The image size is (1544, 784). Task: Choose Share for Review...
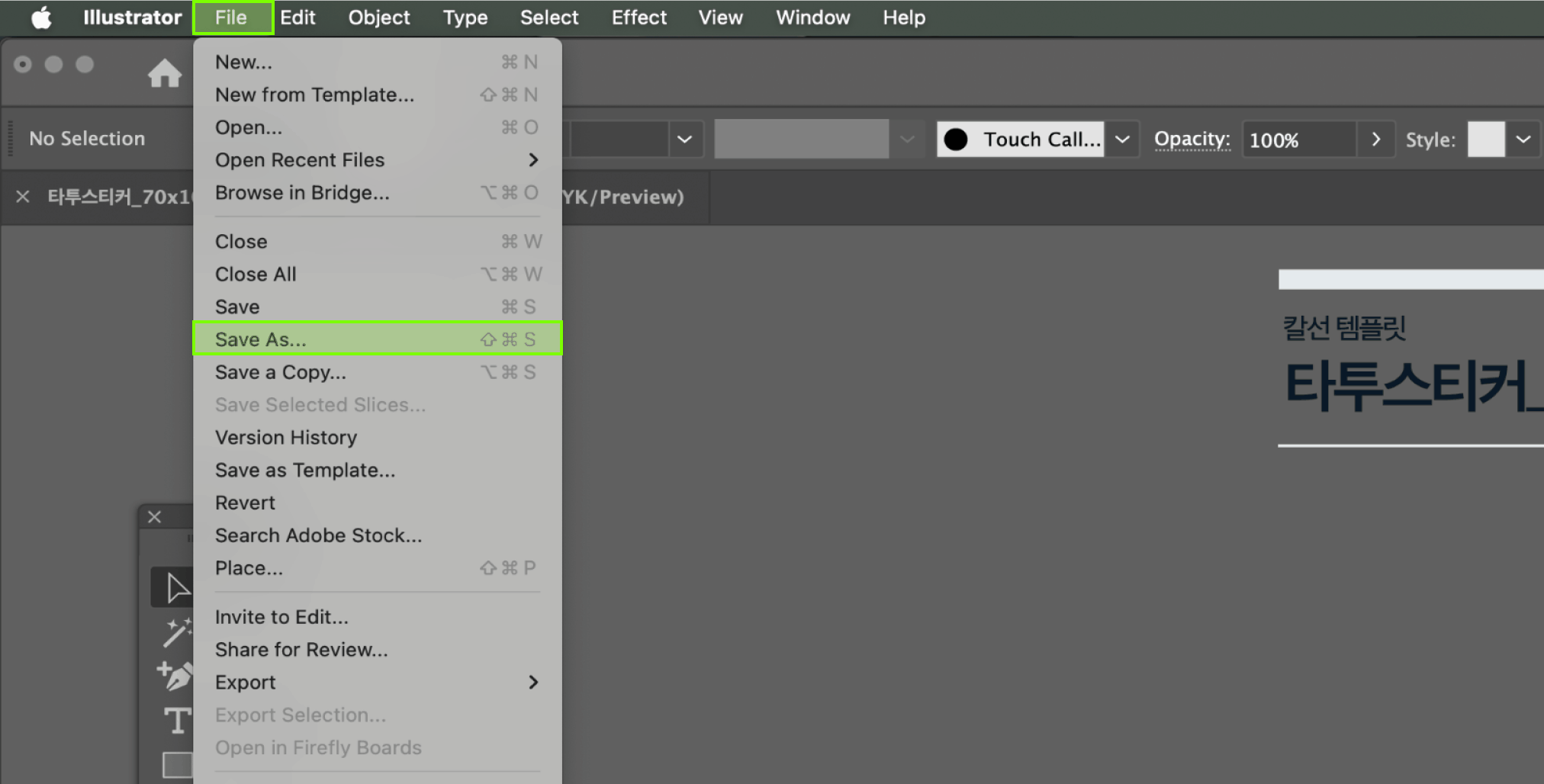click(x=378, y=650)
